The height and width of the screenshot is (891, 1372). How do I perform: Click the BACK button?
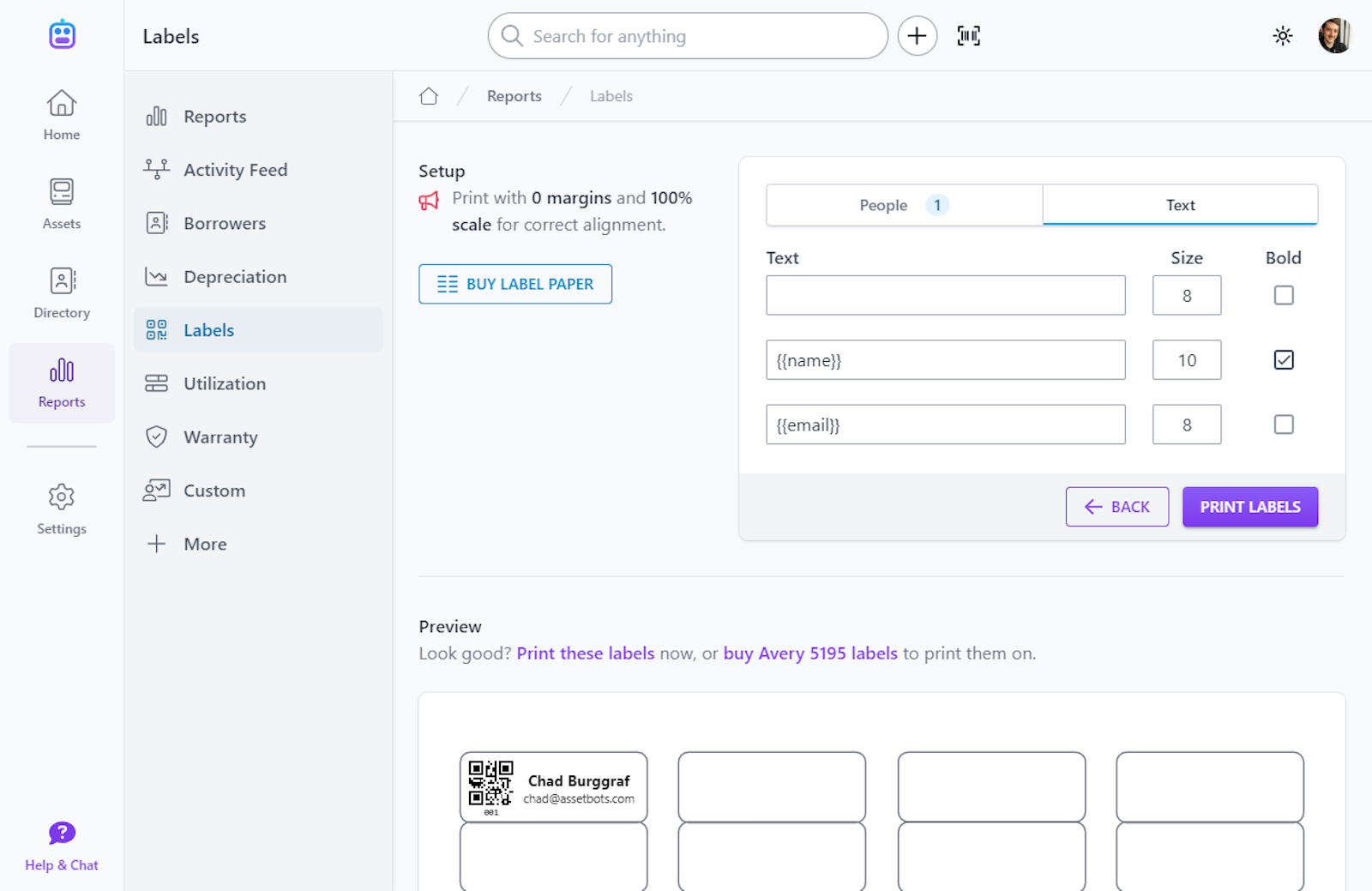1117,507
